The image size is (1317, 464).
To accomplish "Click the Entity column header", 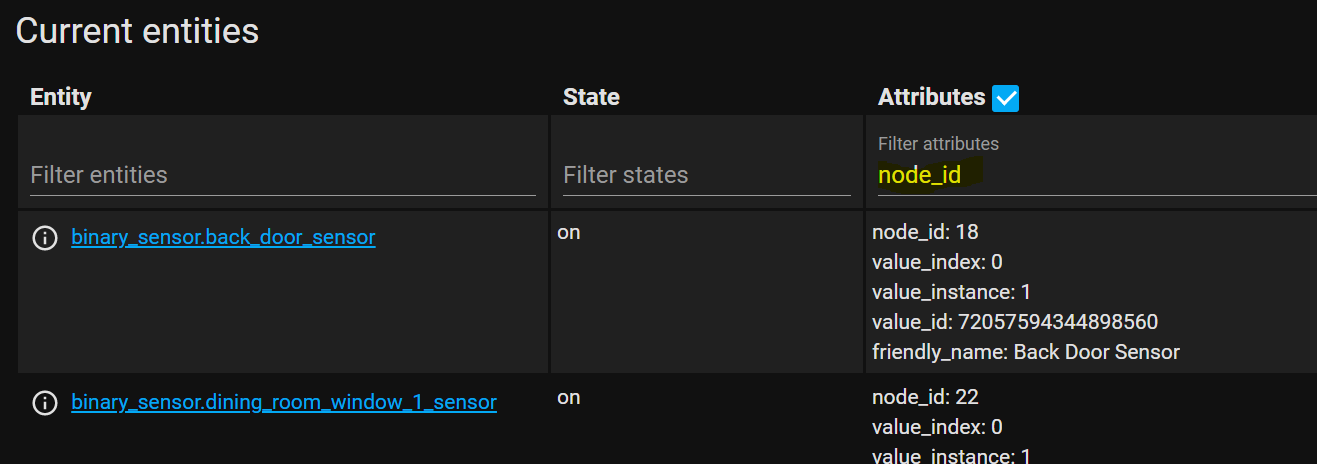I will coord(61,97).
